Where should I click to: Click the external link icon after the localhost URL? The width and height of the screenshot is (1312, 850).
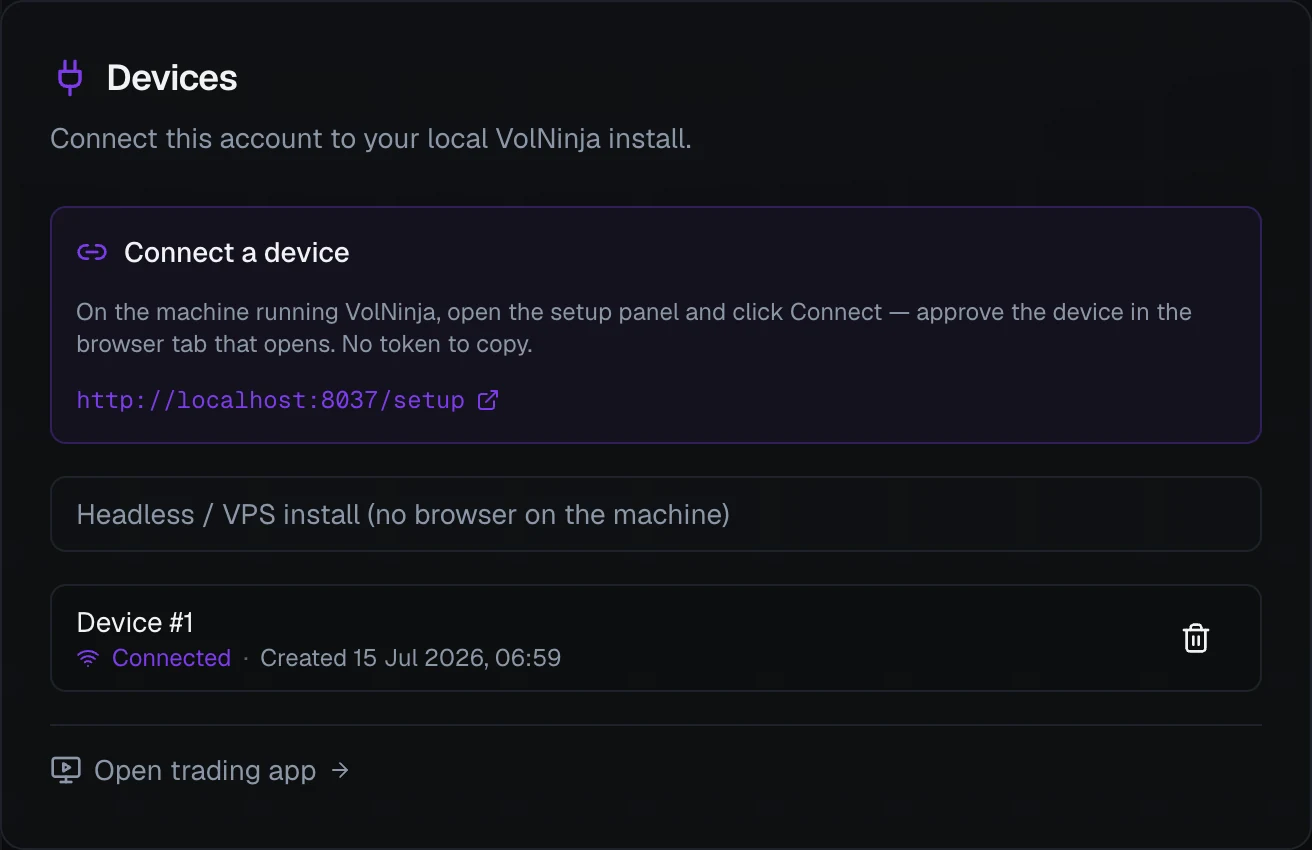(x=488, y=400)
